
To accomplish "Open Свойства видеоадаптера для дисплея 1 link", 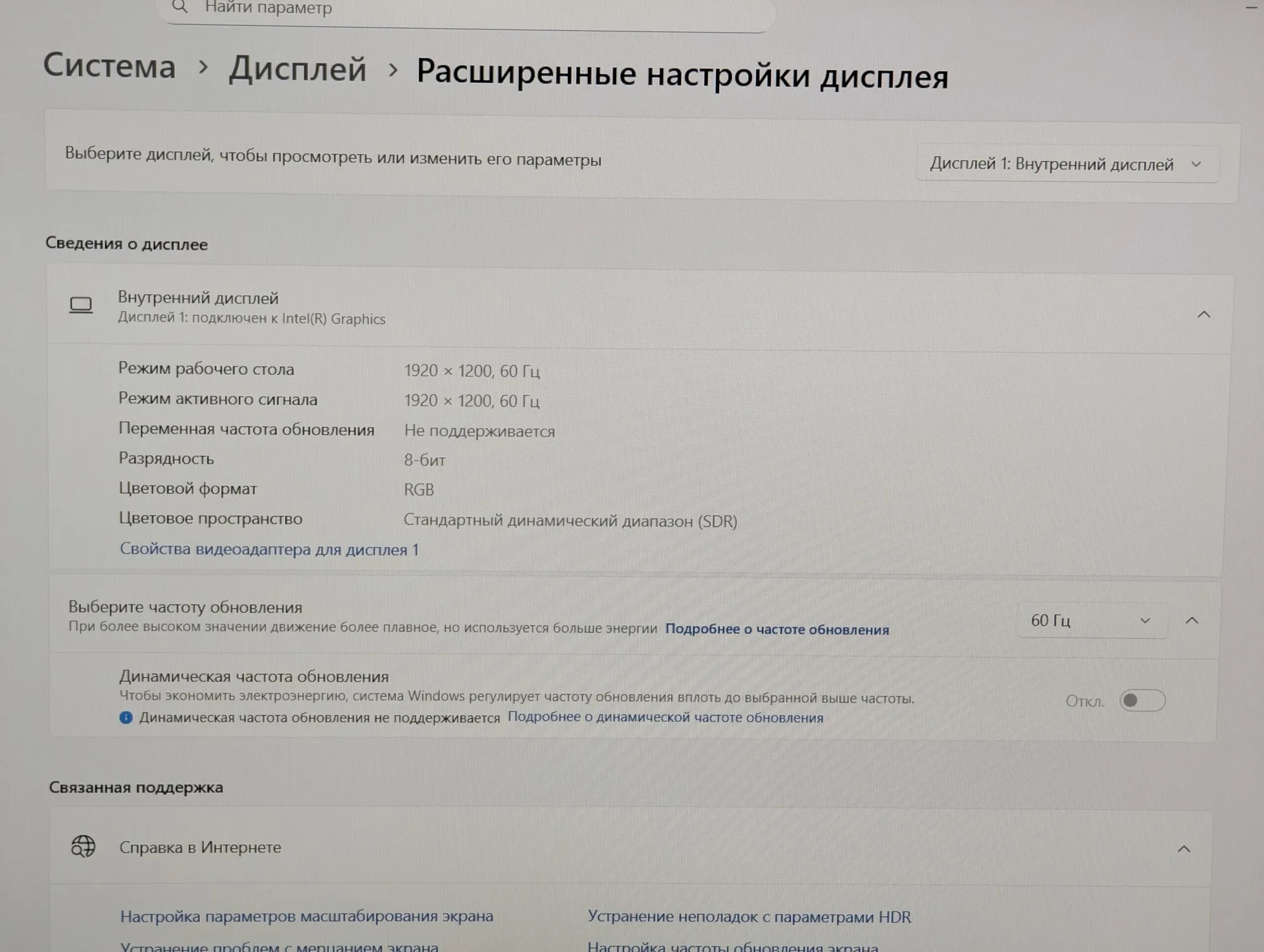I will pos(269,549).
